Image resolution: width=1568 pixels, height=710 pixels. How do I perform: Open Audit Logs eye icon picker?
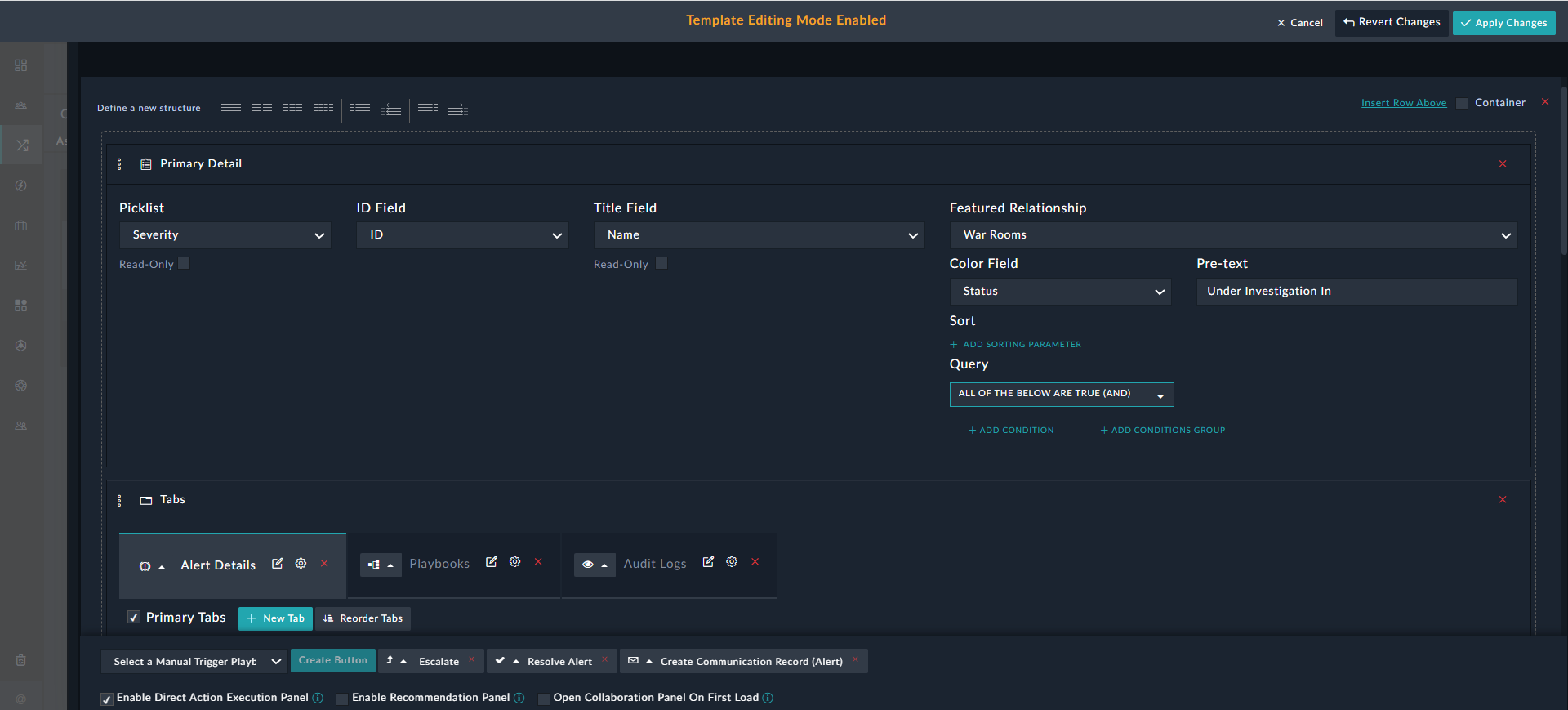pos(594,565)
